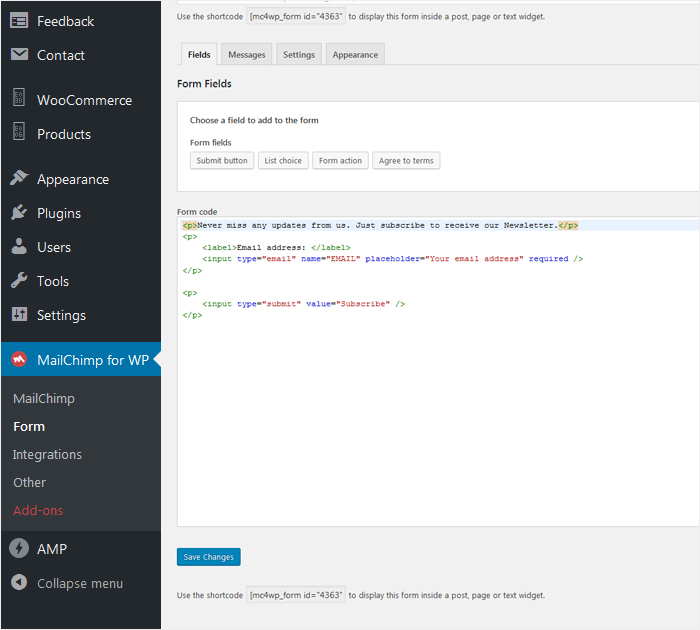The width and height of the screenshot is (700, 630).
Task: Select the bottom shortcode field
Action: (x=296, y=595)
